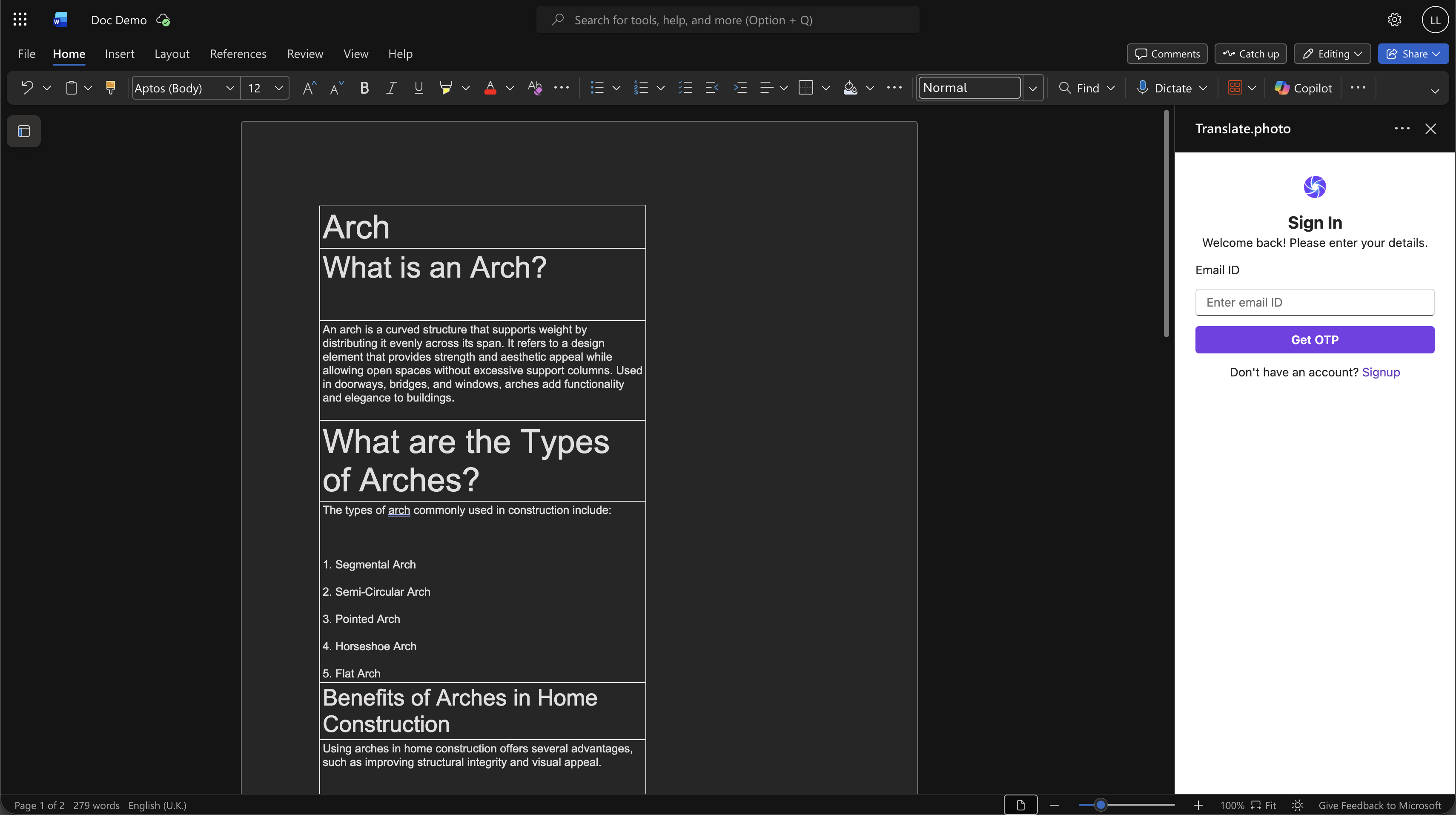Click the Dictate microphone button

click(x=1165, y=88)
